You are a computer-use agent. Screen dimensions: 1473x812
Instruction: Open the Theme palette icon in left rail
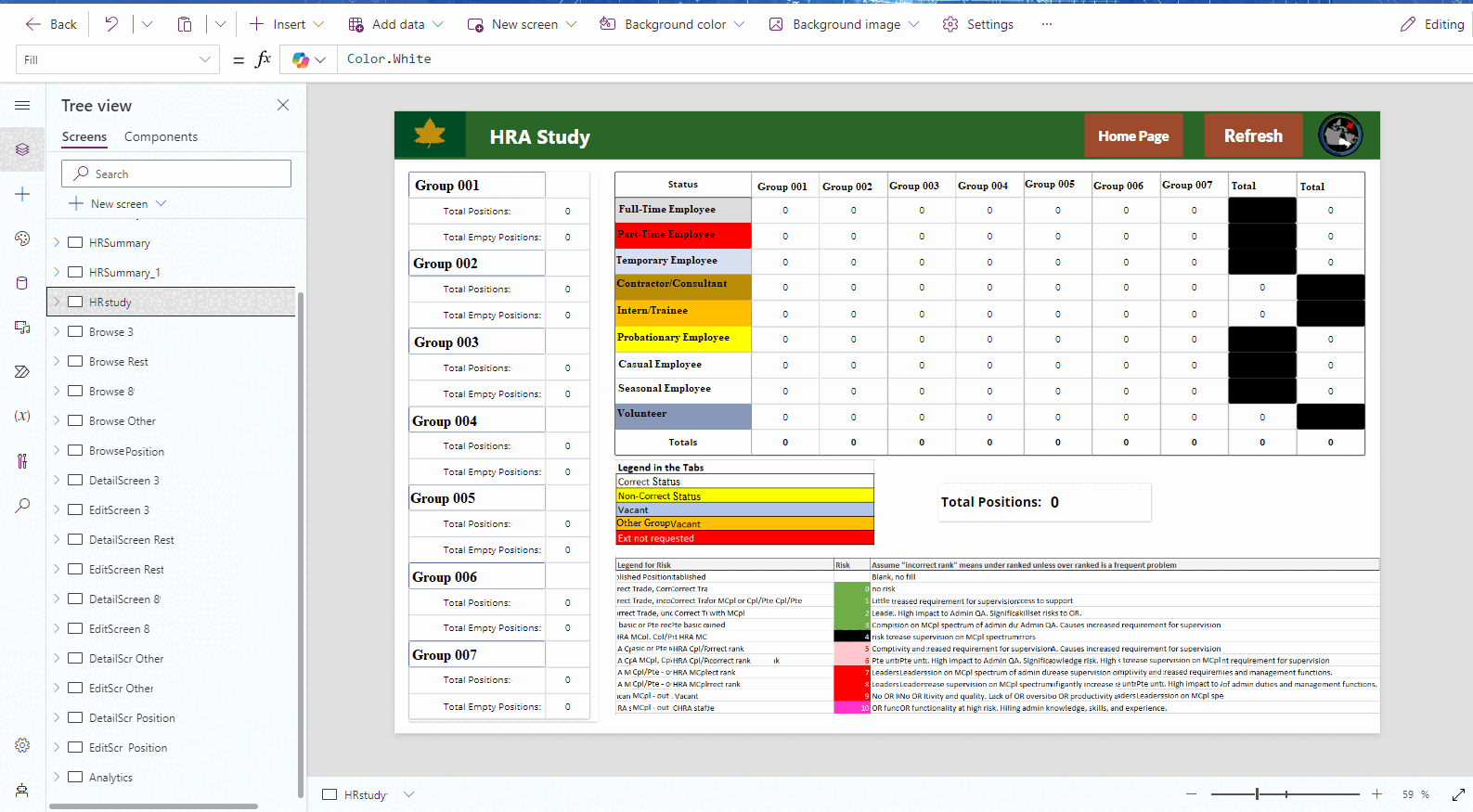tap(22, 238)
